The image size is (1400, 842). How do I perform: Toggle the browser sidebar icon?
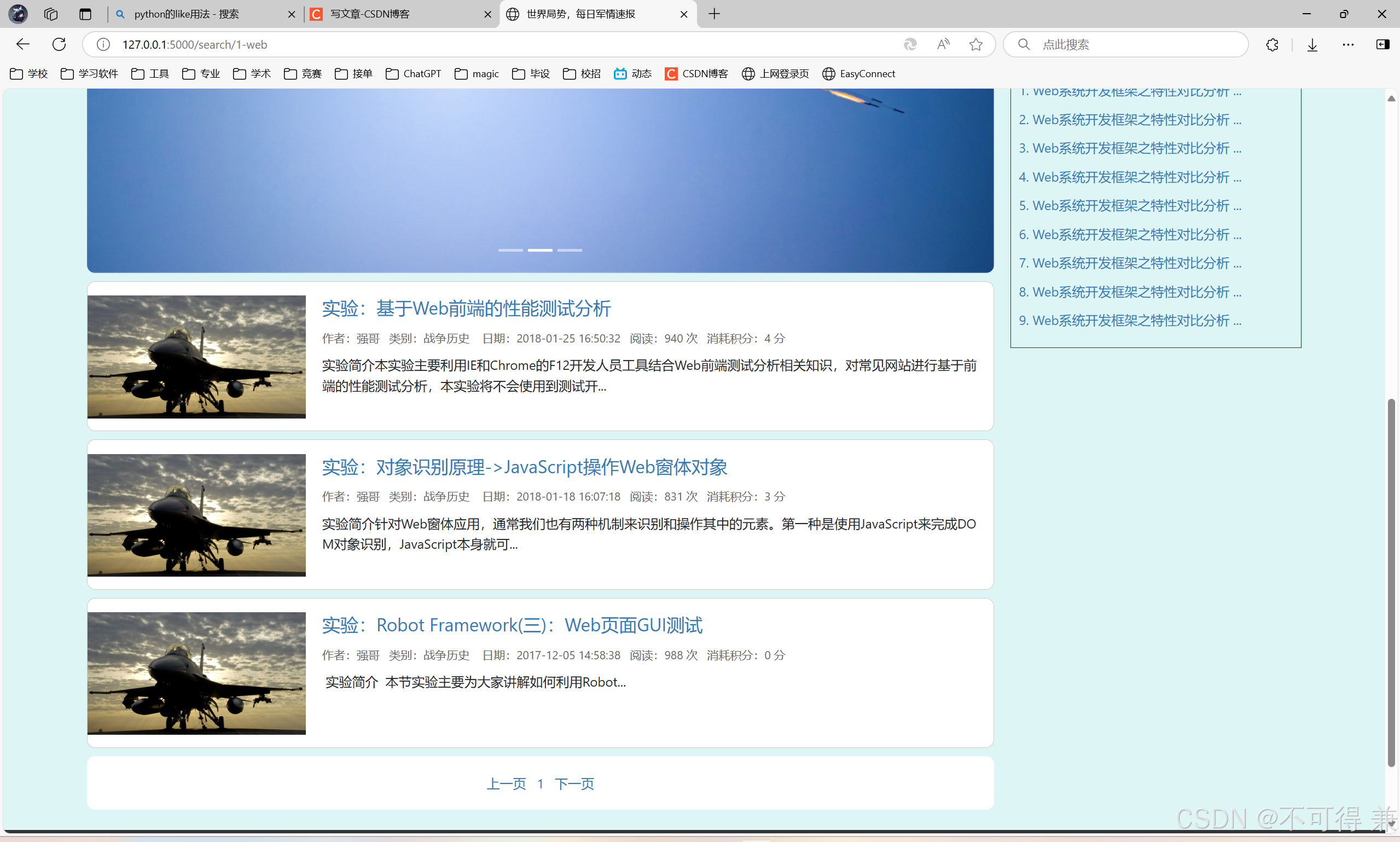(1383, 44)
